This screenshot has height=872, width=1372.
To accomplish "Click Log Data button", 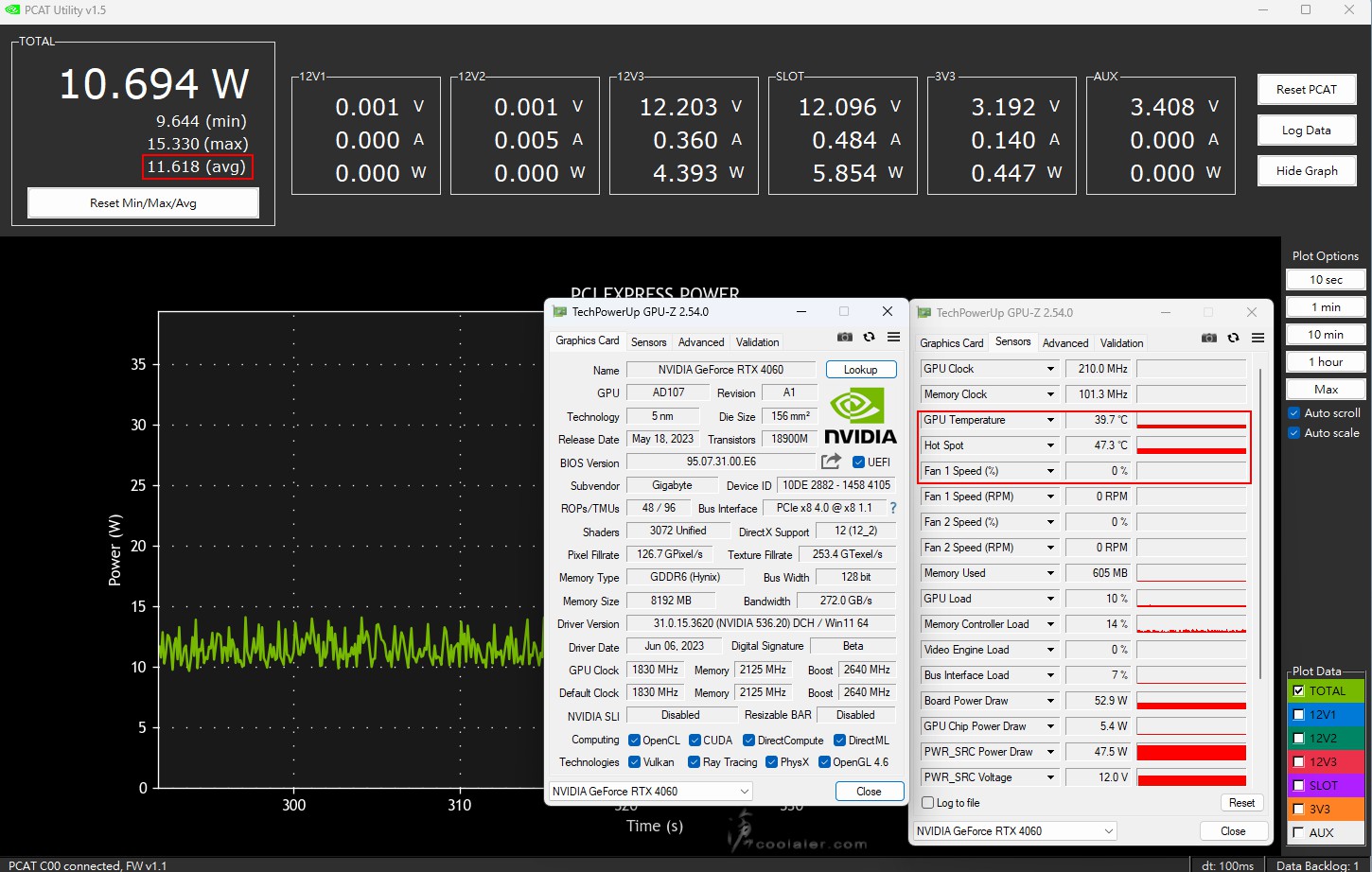I will tap(1307, 131).
